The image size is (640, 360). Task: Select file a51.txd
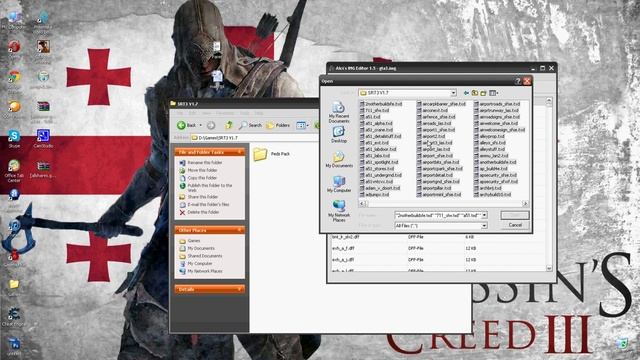point(370,117)
